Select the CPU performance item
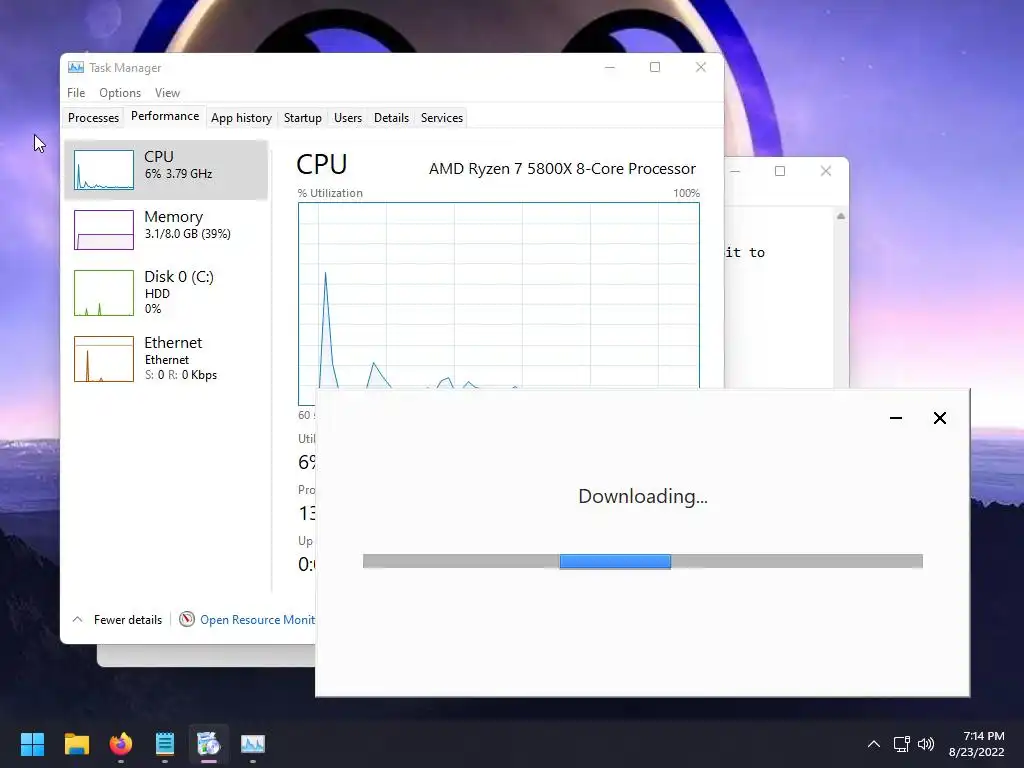 pyautogui.click(x=166, y=169)
